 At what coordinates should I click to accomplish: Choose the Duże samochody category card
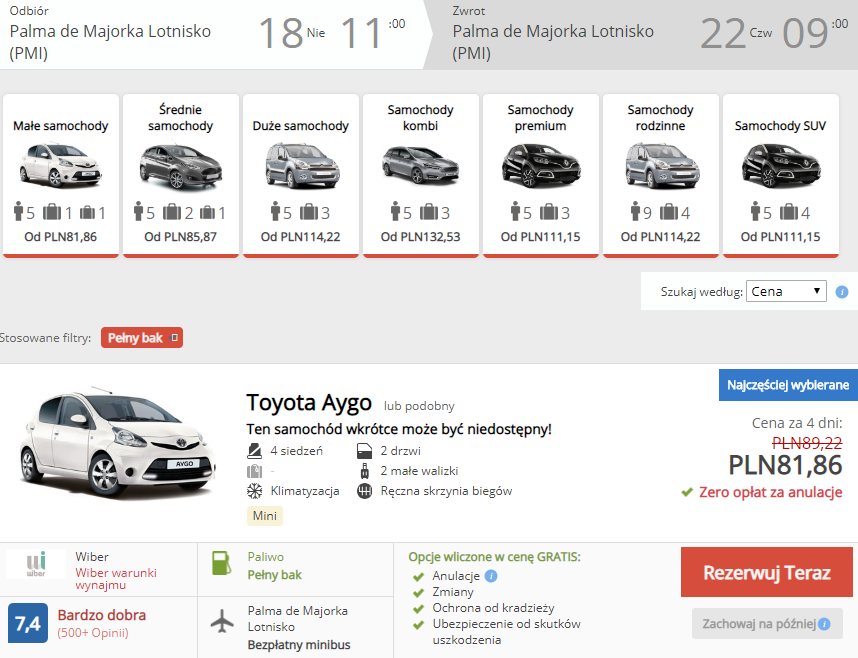pos(301,175)
